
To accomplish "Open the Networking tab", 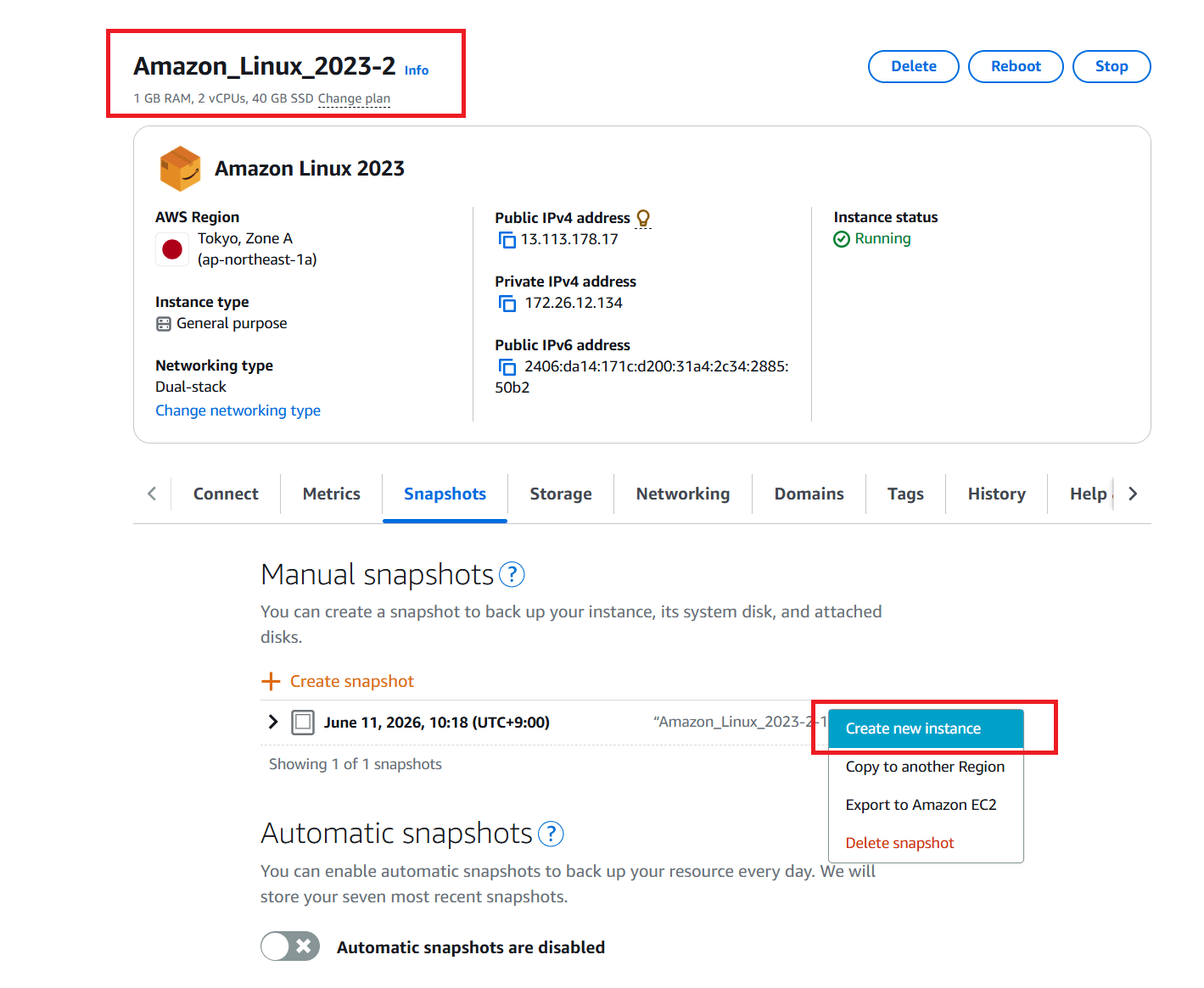I will tap(683, 494).
